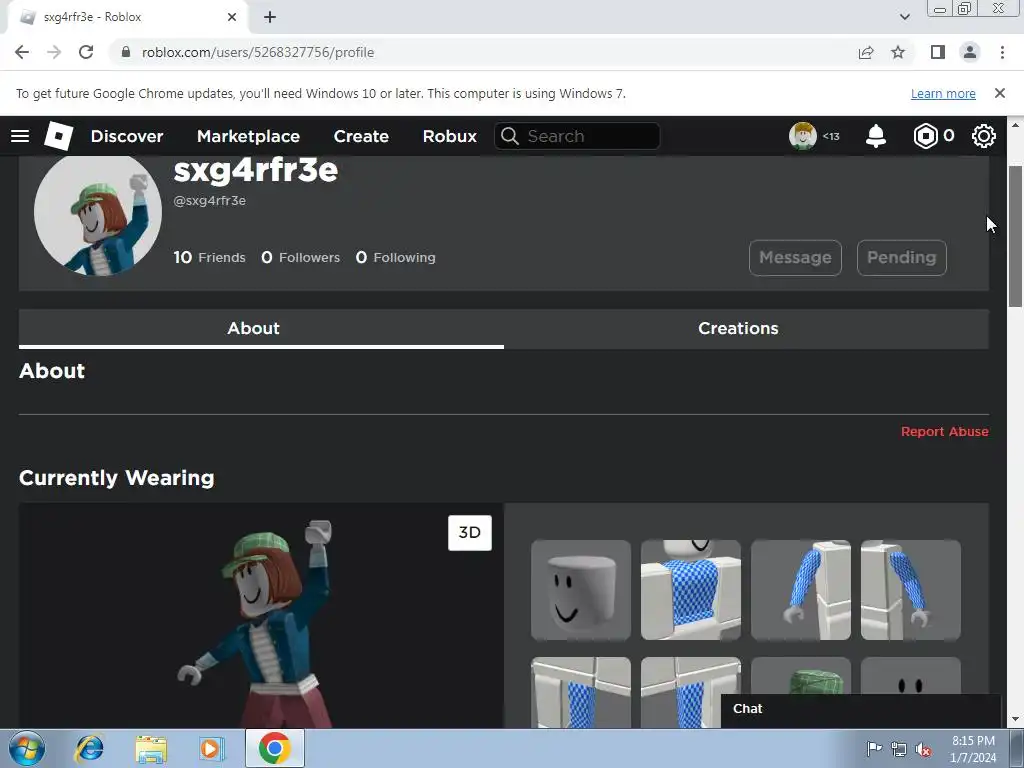Click the page vertical scrollbar thumb

(x=1016, y=236)
